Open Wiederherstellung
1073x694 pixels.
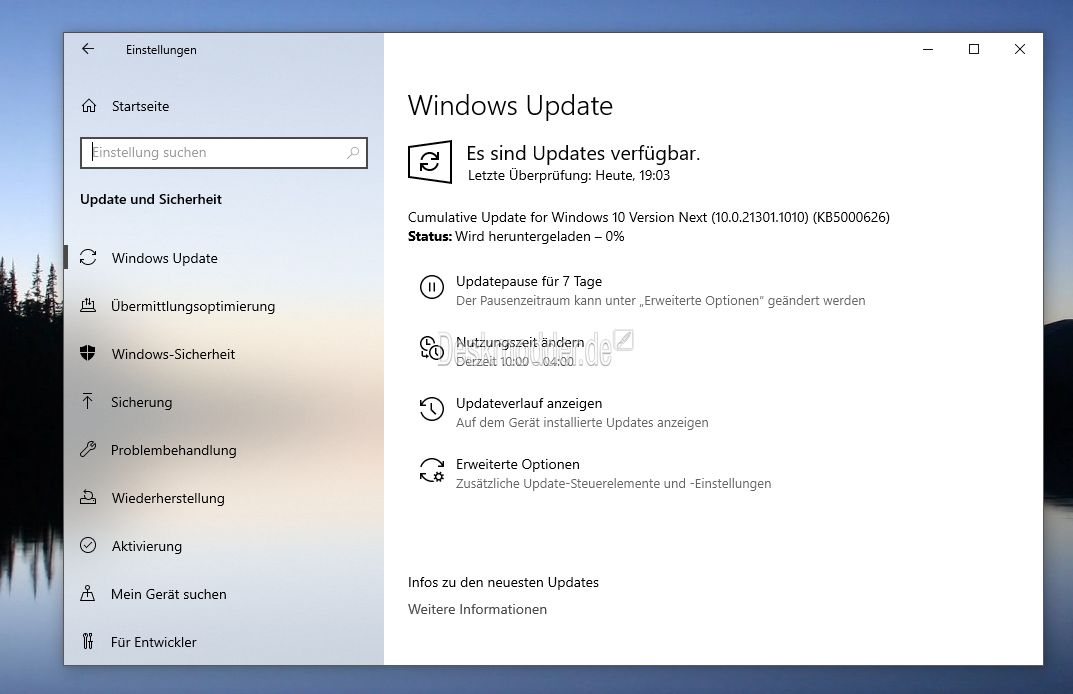pos(168,498)
